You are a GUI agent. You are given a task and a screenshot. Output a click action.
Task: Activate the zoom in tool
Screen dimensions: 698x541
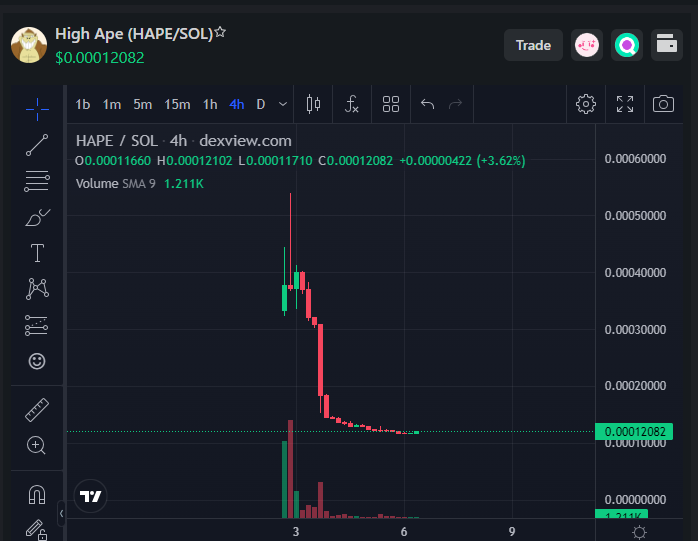(37, 445)
